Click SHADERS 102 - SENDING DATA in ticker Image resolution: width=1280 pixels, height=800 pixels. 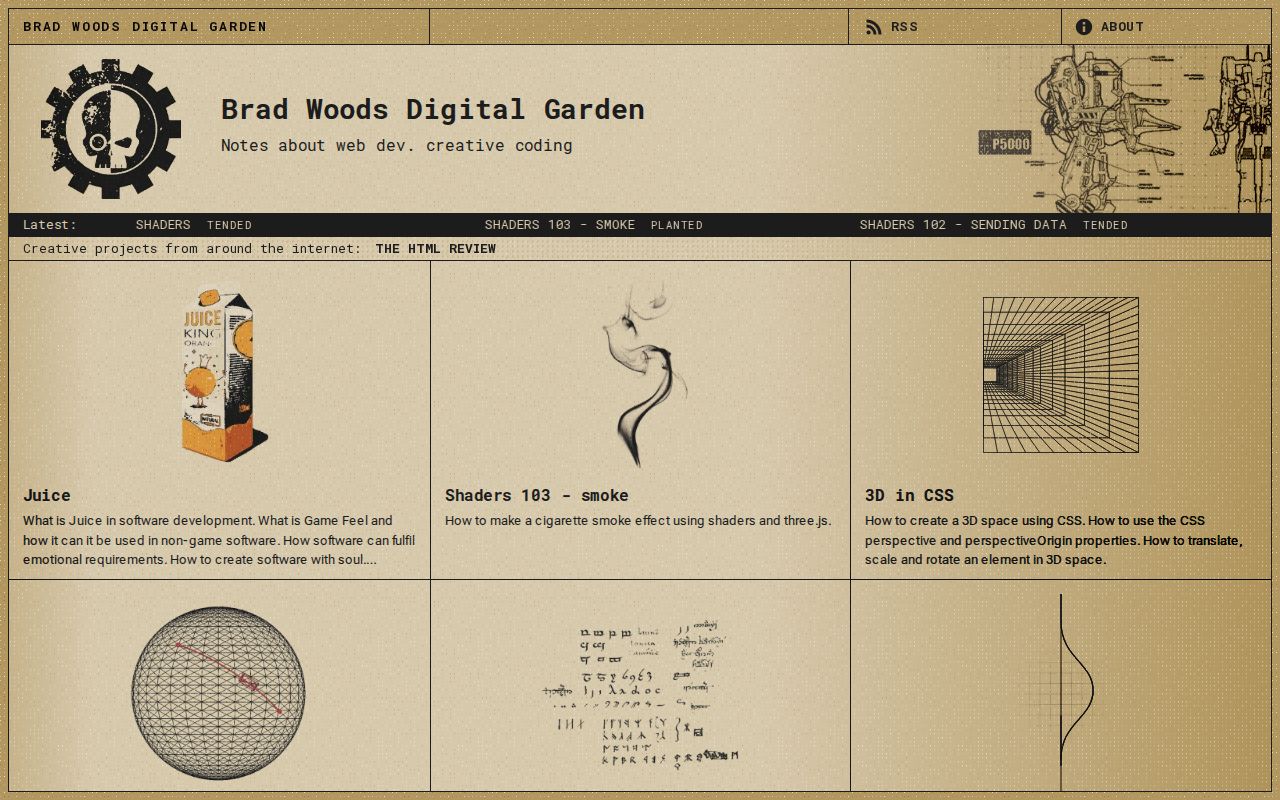pos(962,224)
